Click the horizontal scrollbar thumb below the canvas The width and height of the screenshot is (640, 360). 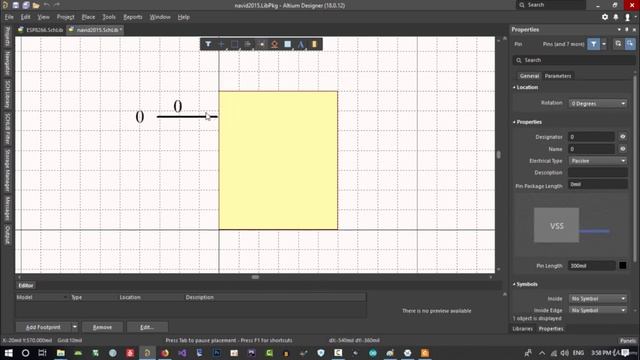pyautogui.click(x=255, y=277)
